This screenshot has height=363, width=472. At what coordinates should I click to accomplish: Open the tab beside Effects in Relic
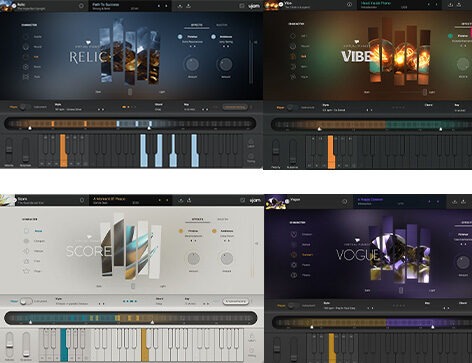point(222,25)
